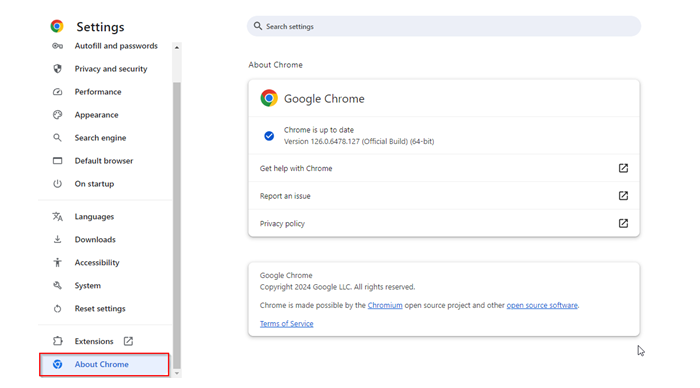Open external icon for Report an issue

(x=623, y=196)
